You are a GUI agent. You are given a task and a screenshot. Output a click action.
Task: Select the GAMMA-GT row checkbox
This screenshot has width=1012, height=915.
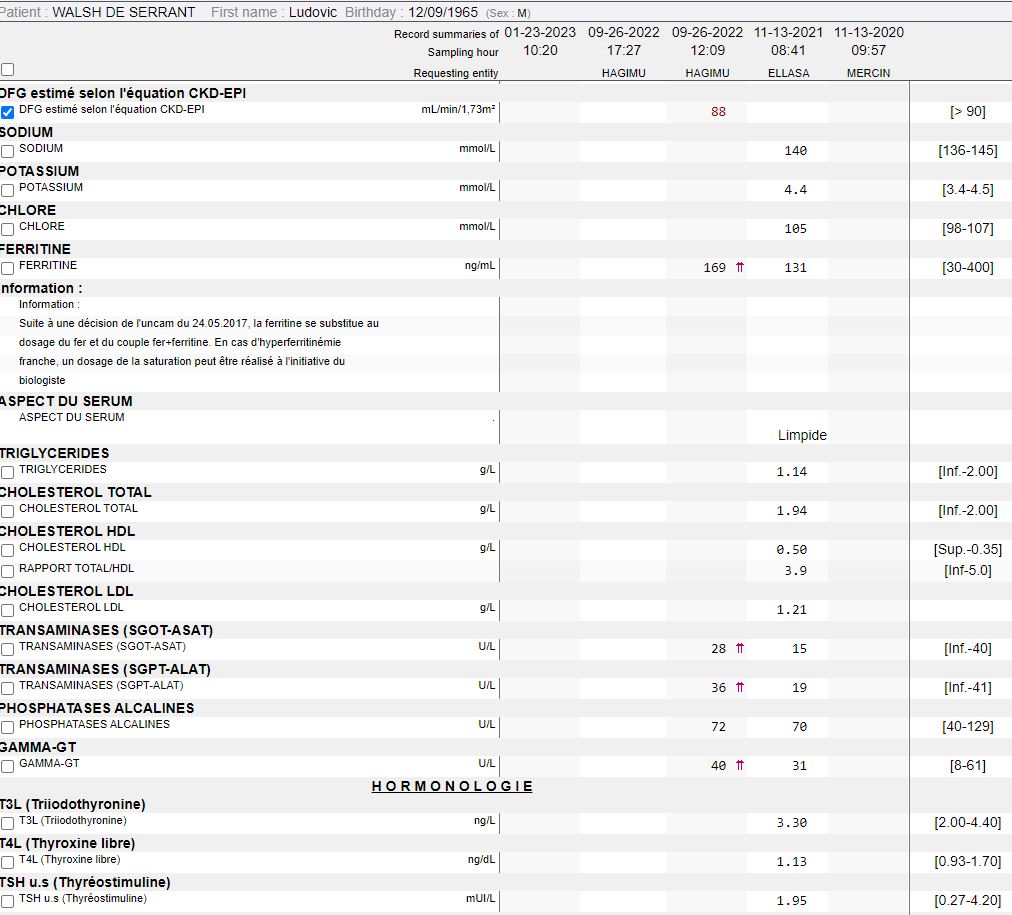(x=8, y=765)
